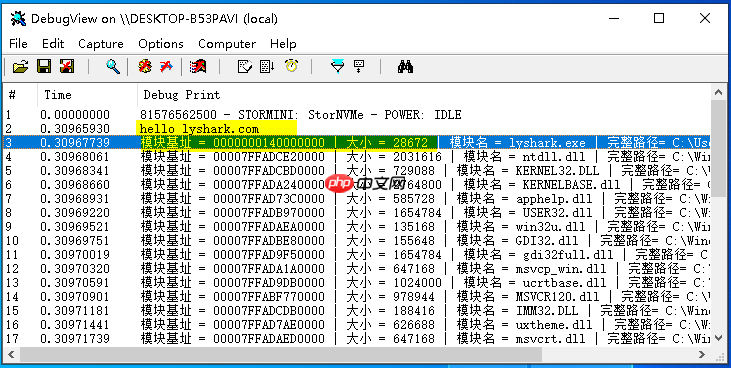Toggle the Pass-Through red arrow icon
731x368 pixels.
click(166, 67)
